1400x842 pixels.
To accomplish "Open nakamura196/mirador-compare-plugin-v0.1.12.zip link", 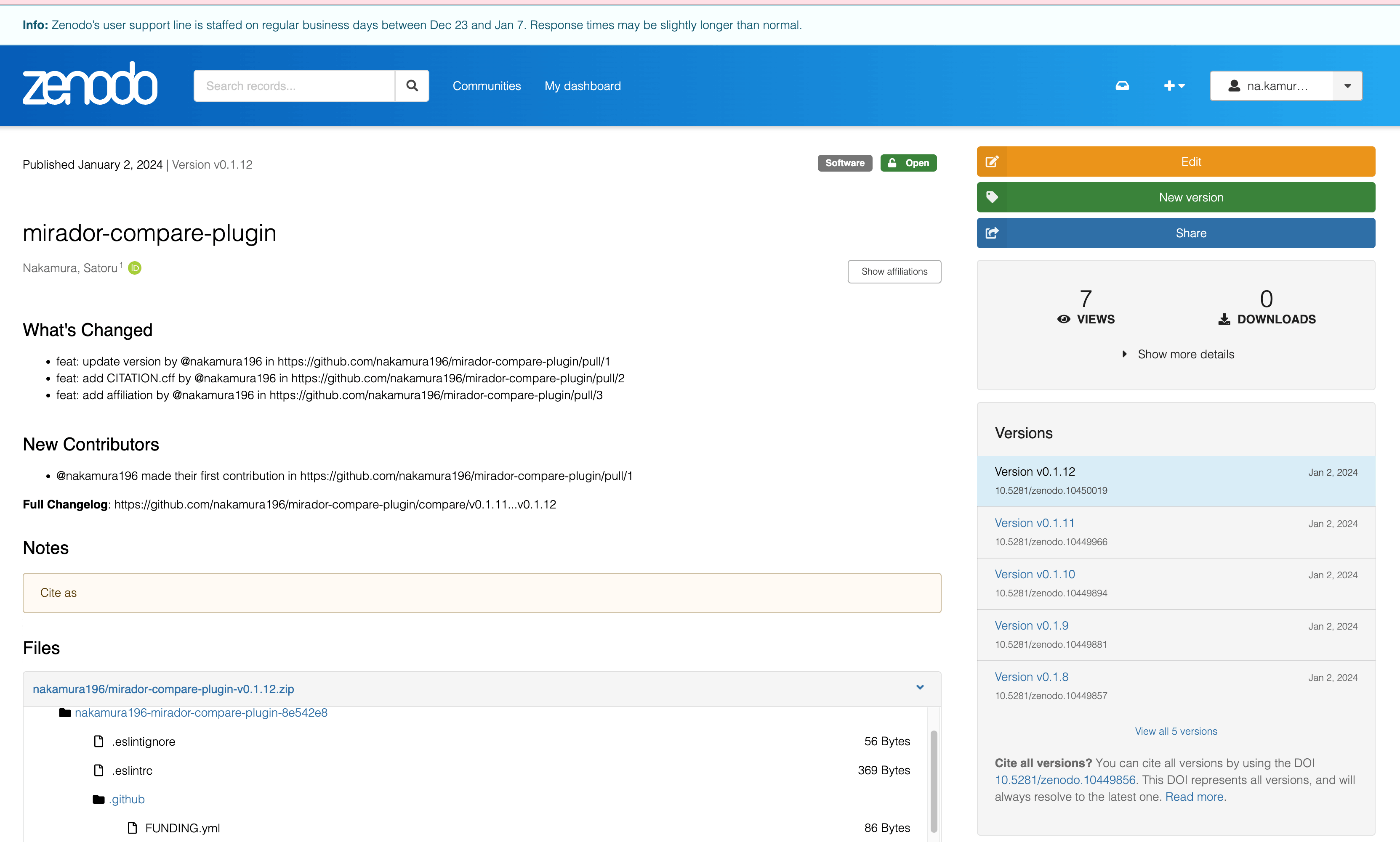I will 164,689.
